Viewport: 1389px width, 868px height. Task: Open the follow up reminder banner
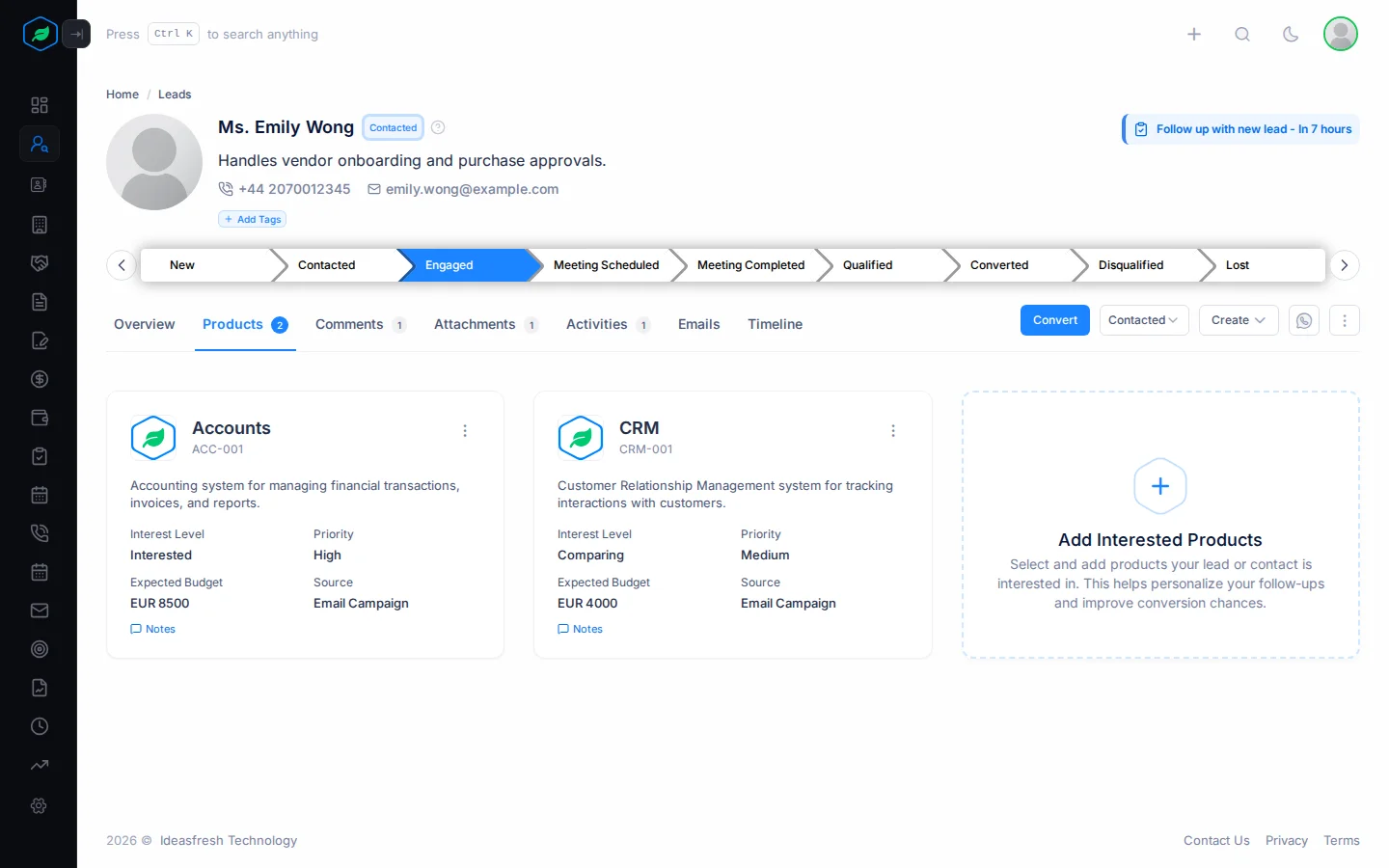point(1241,129)
